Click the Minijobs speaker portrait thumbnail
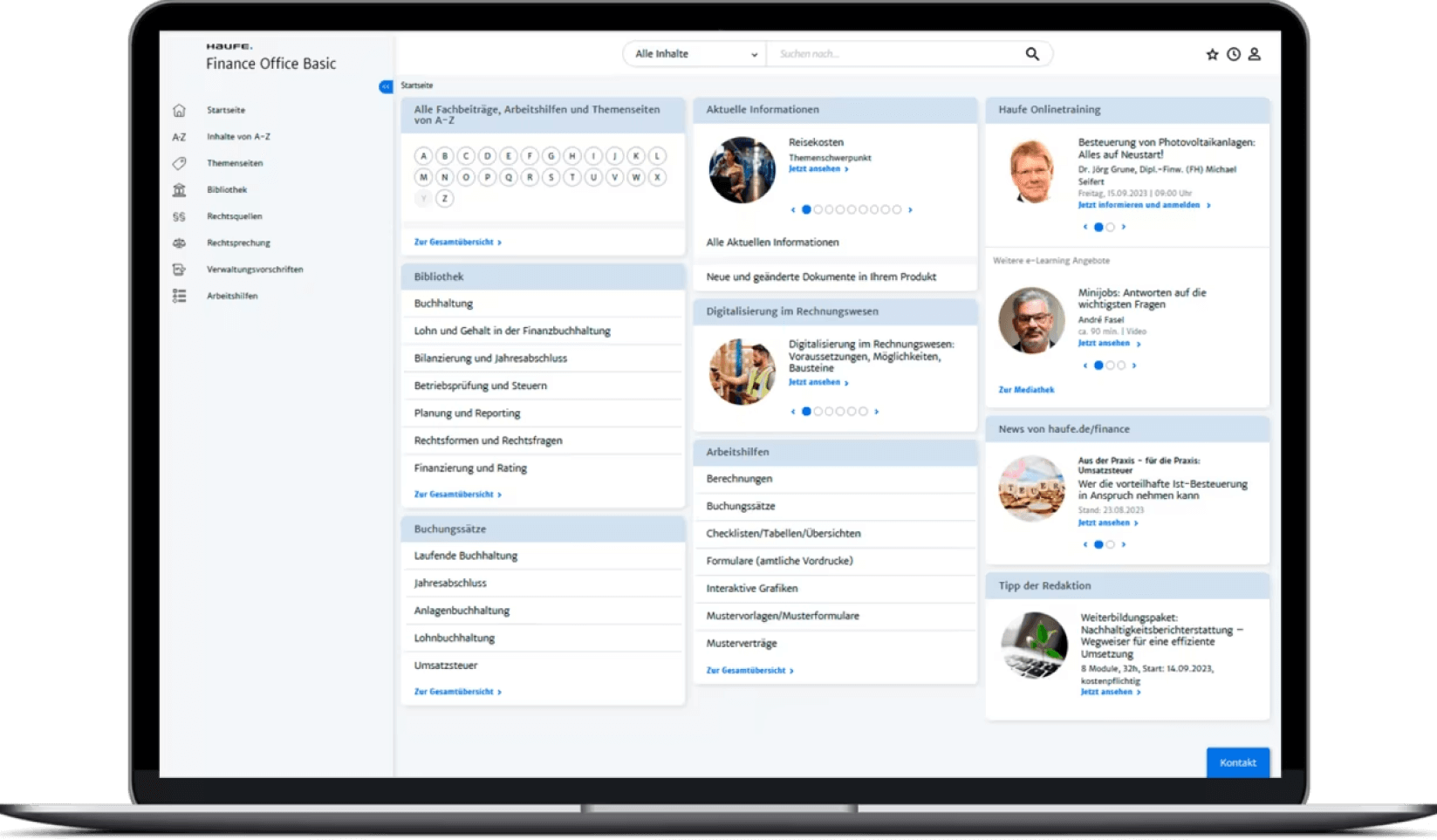Viewport: 1437px width, 840px height. (x=1031, y=321)
